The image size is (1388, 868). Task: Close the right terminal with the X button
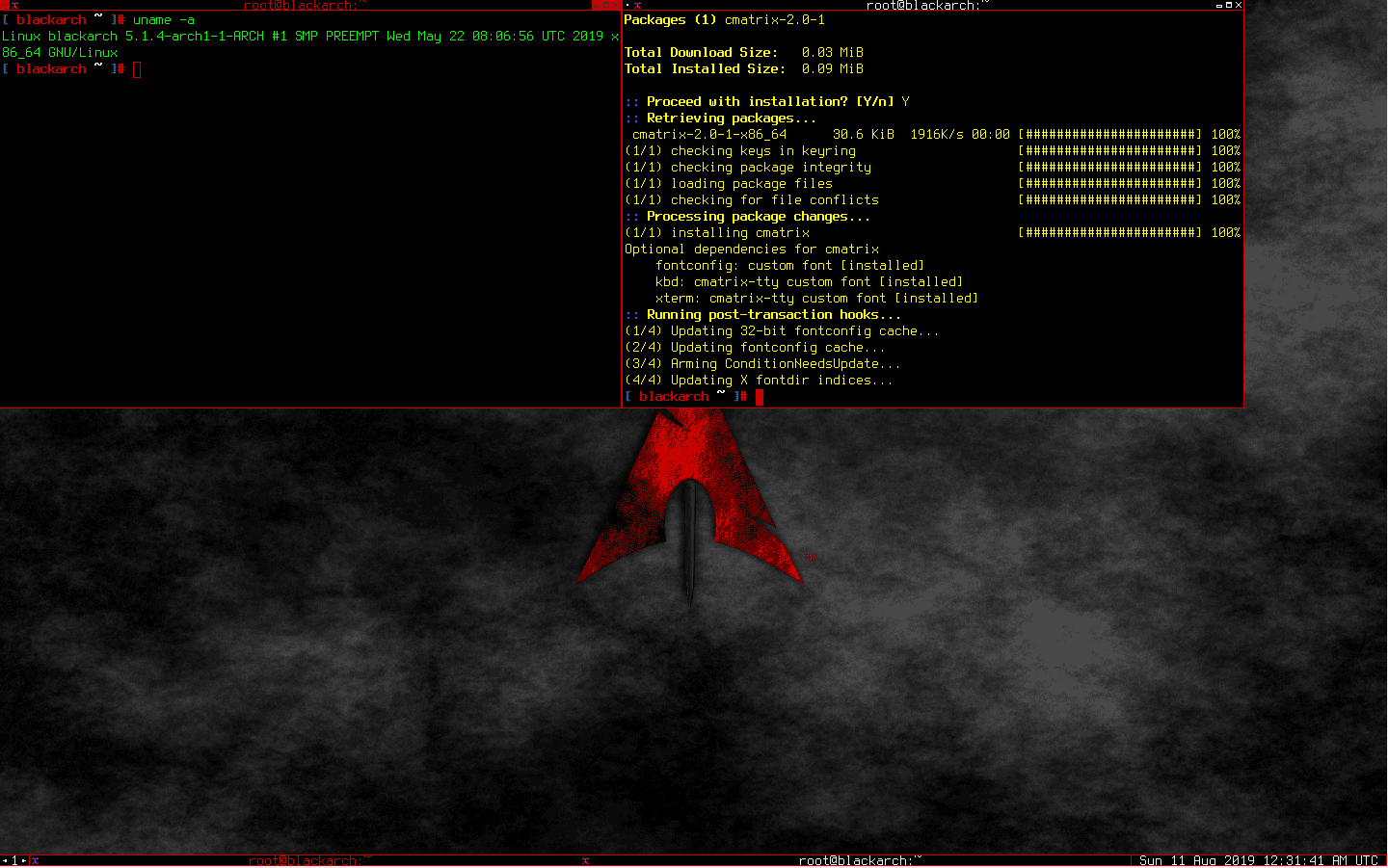(1239, 5)
